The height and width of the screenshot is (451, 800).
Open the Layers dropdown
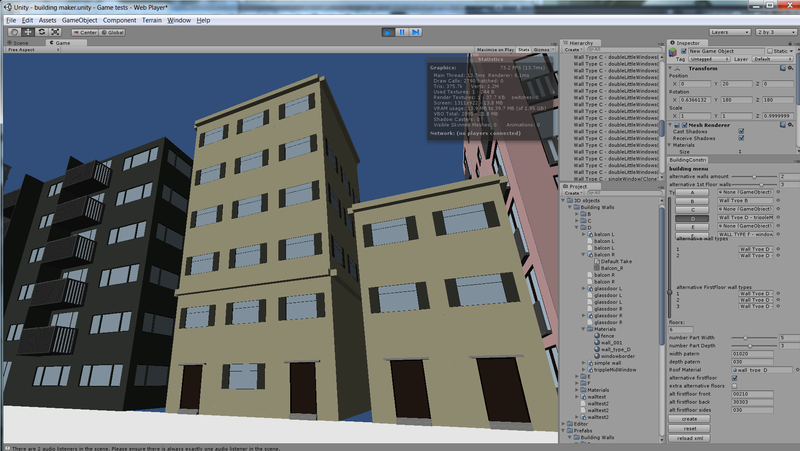[x=732, y=32]
